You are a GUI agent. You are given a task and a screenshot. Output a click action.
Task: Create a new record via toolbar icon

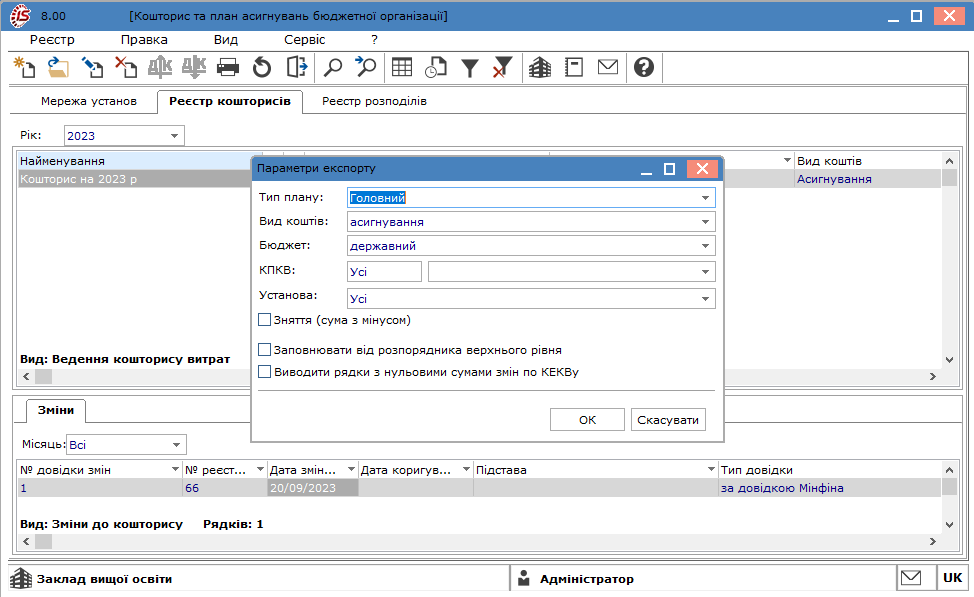click(24, 66)
